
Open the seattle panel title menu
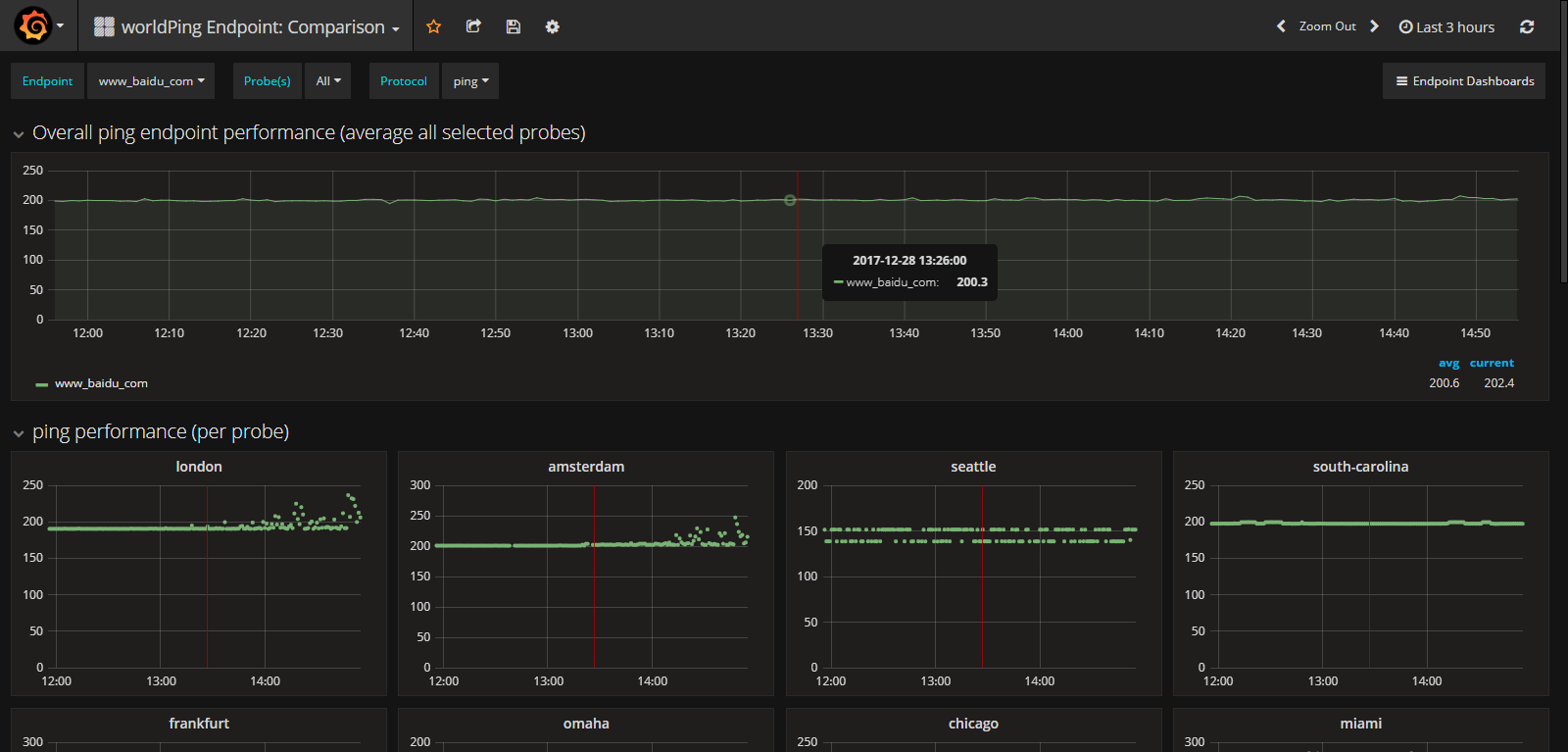click(973, 467)
